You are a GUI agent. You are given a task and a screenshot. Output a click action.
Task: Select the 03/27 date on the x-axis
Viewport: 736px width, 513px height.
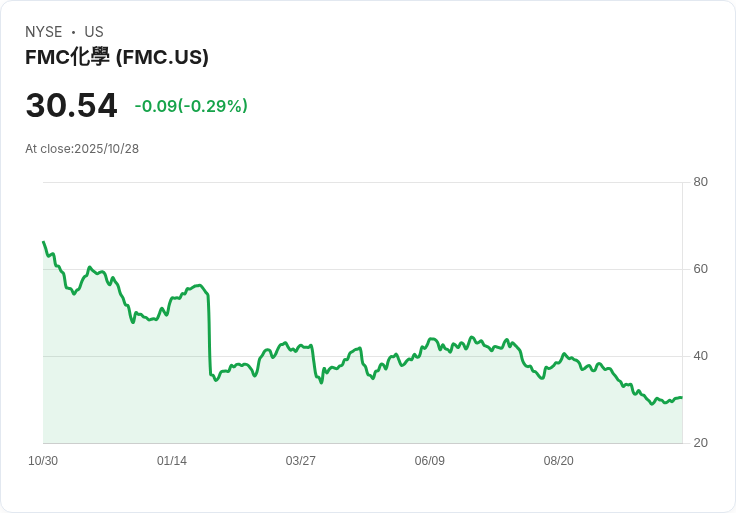(301, 461)
